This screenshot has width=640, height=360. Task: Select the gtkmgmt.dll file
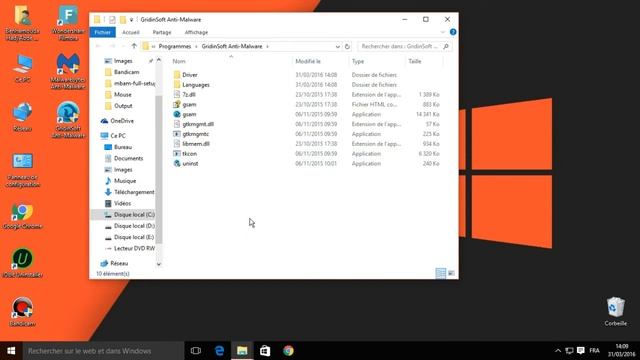click(198, 124)
